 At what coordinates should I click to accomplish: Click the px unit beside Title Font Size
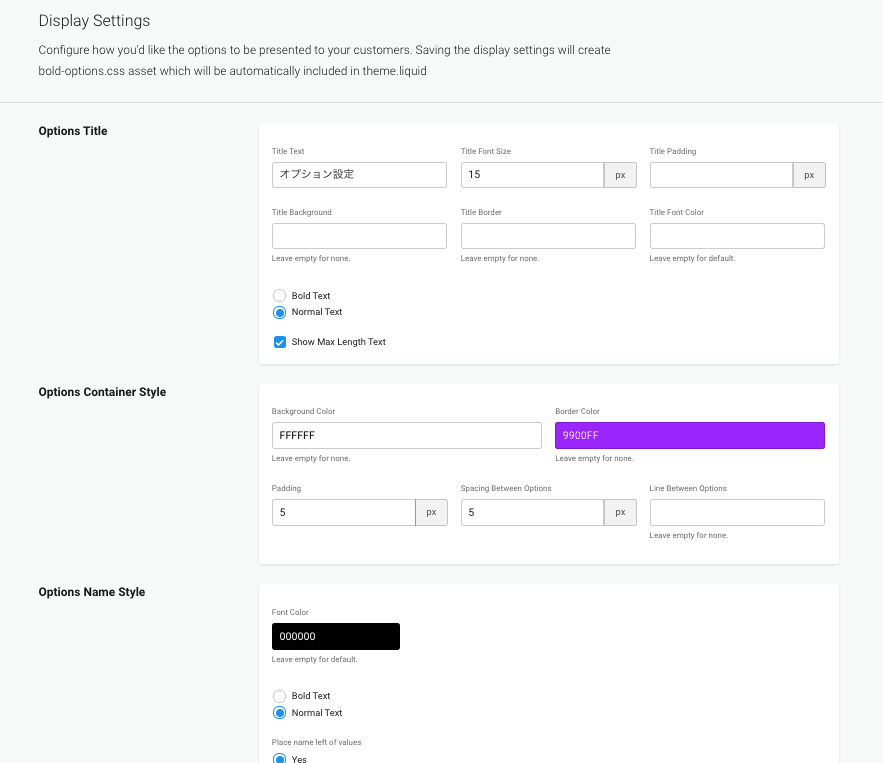point(620,175)
